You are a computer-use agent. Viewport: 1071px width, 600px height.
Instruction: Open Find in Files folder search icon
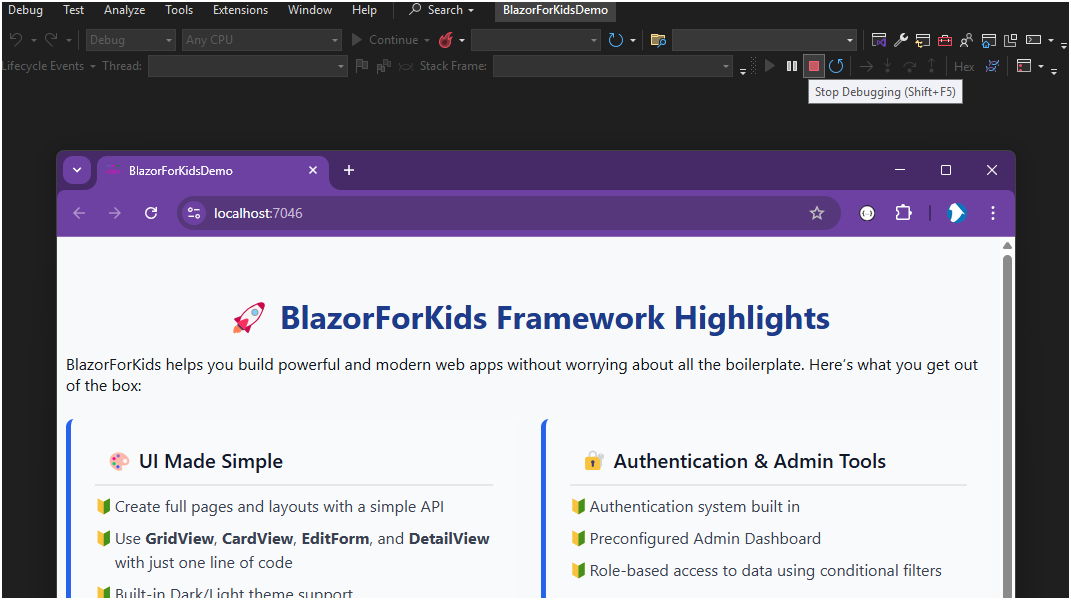pos(658,40)
